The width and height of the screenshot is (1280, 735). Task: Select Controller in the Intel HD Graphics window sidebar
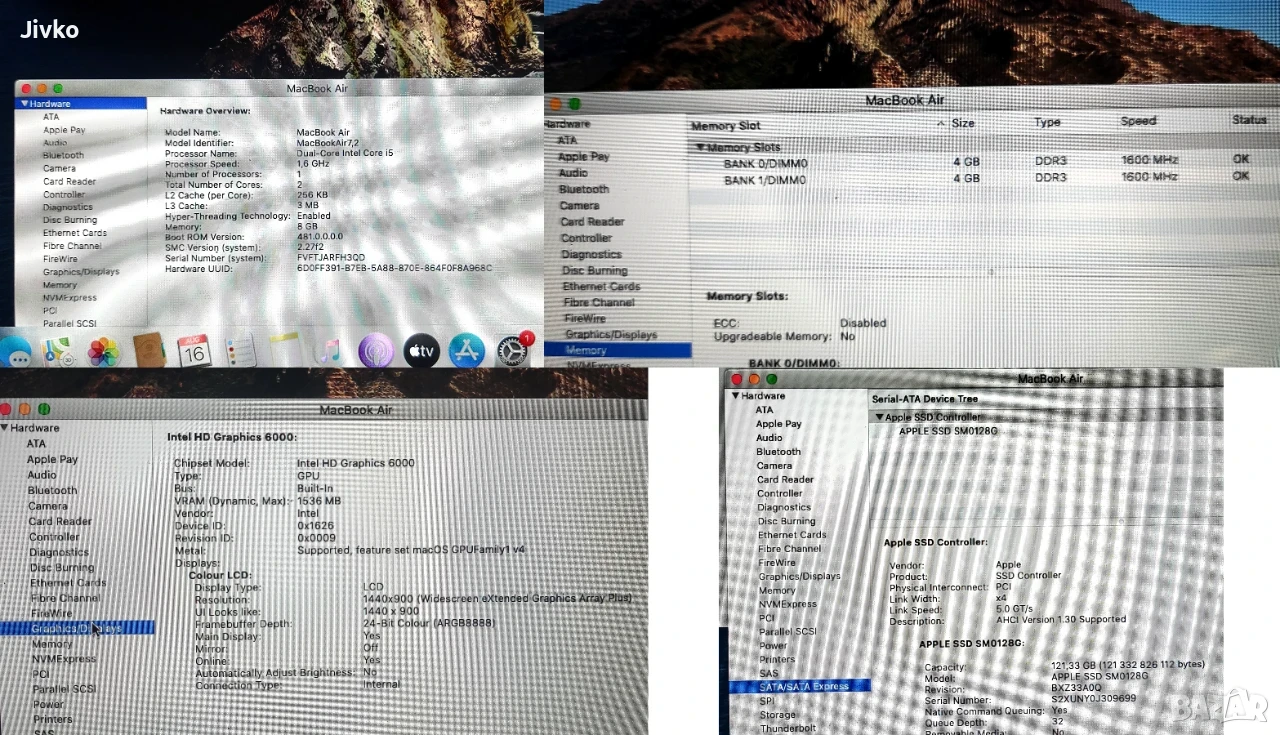tap(54, 537)
